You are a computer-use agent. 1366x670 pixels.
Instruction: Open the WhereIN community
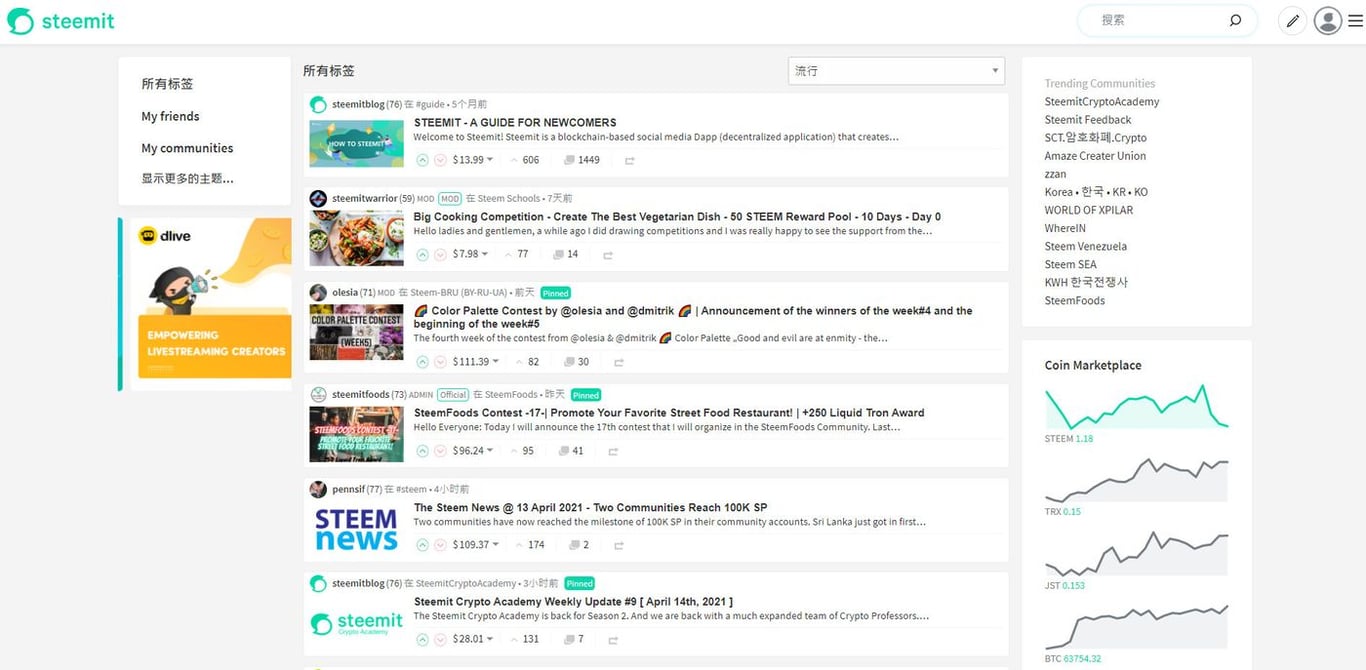tap(1065, 228)
